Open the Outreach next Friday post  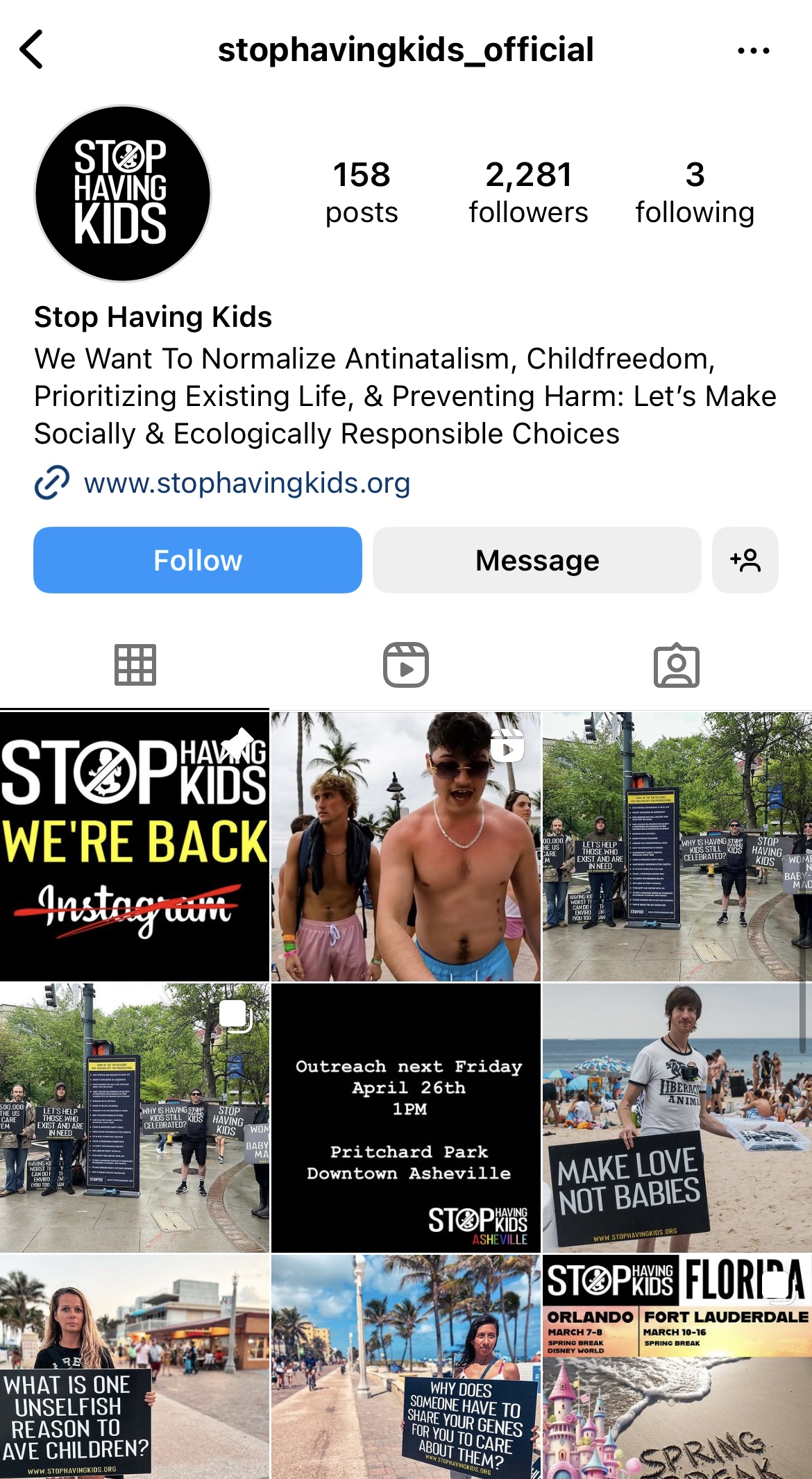pos(406,1117)
